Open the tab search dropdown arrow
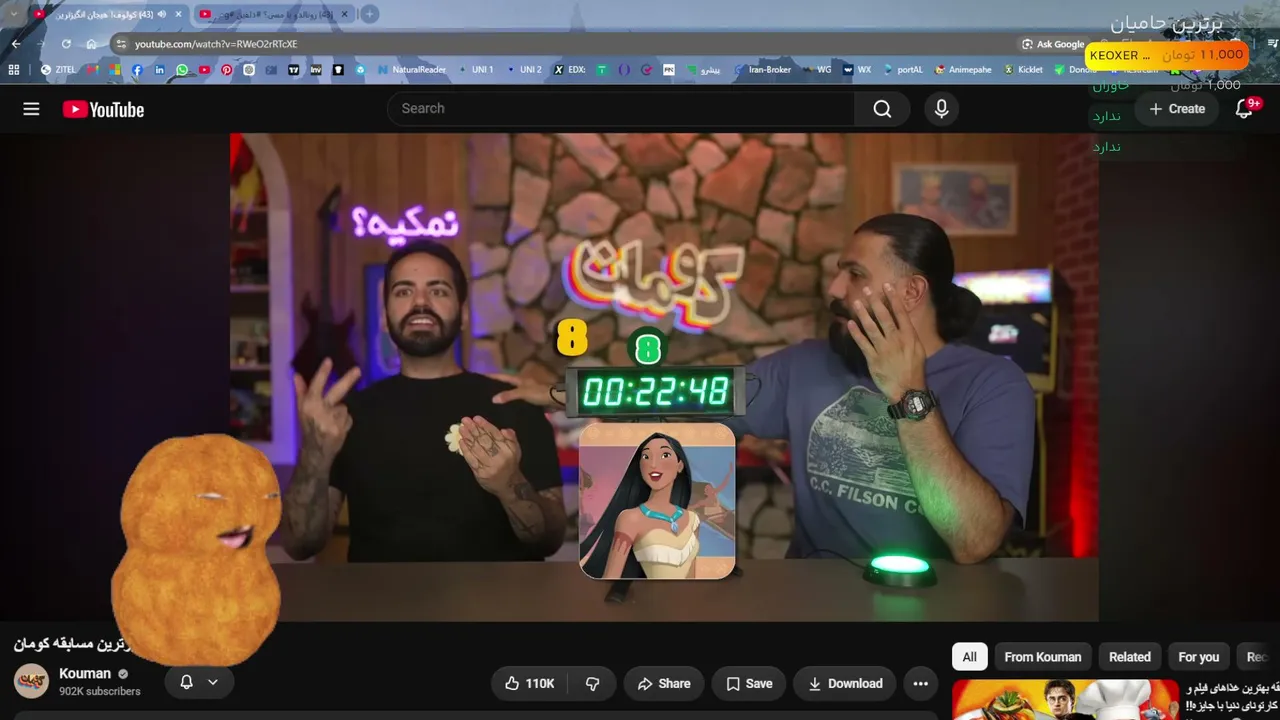This screenshot has width=1280, height=720. tap(14, 14)
